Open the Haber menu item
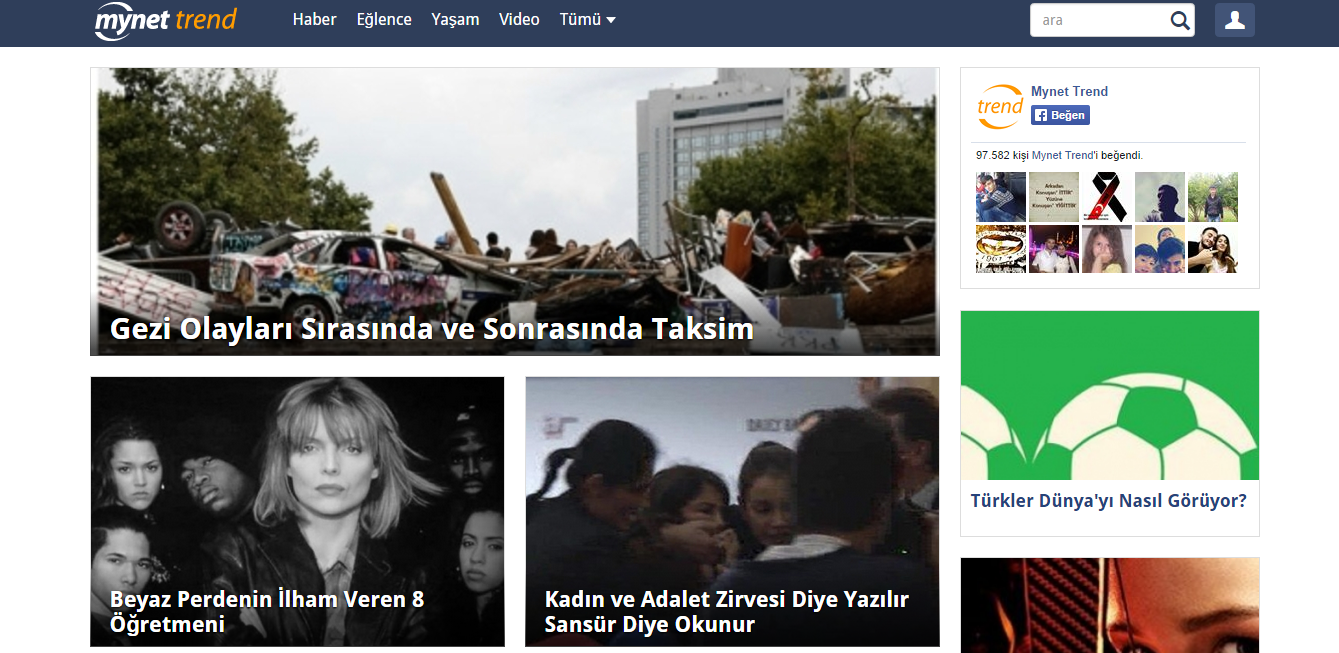 (314, 20)
